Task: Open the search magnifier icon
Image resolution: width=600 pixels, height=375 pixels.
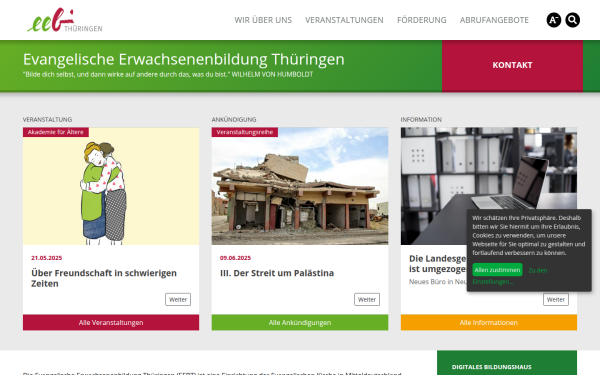Action: pyautogui.click(x=572, y=20)
